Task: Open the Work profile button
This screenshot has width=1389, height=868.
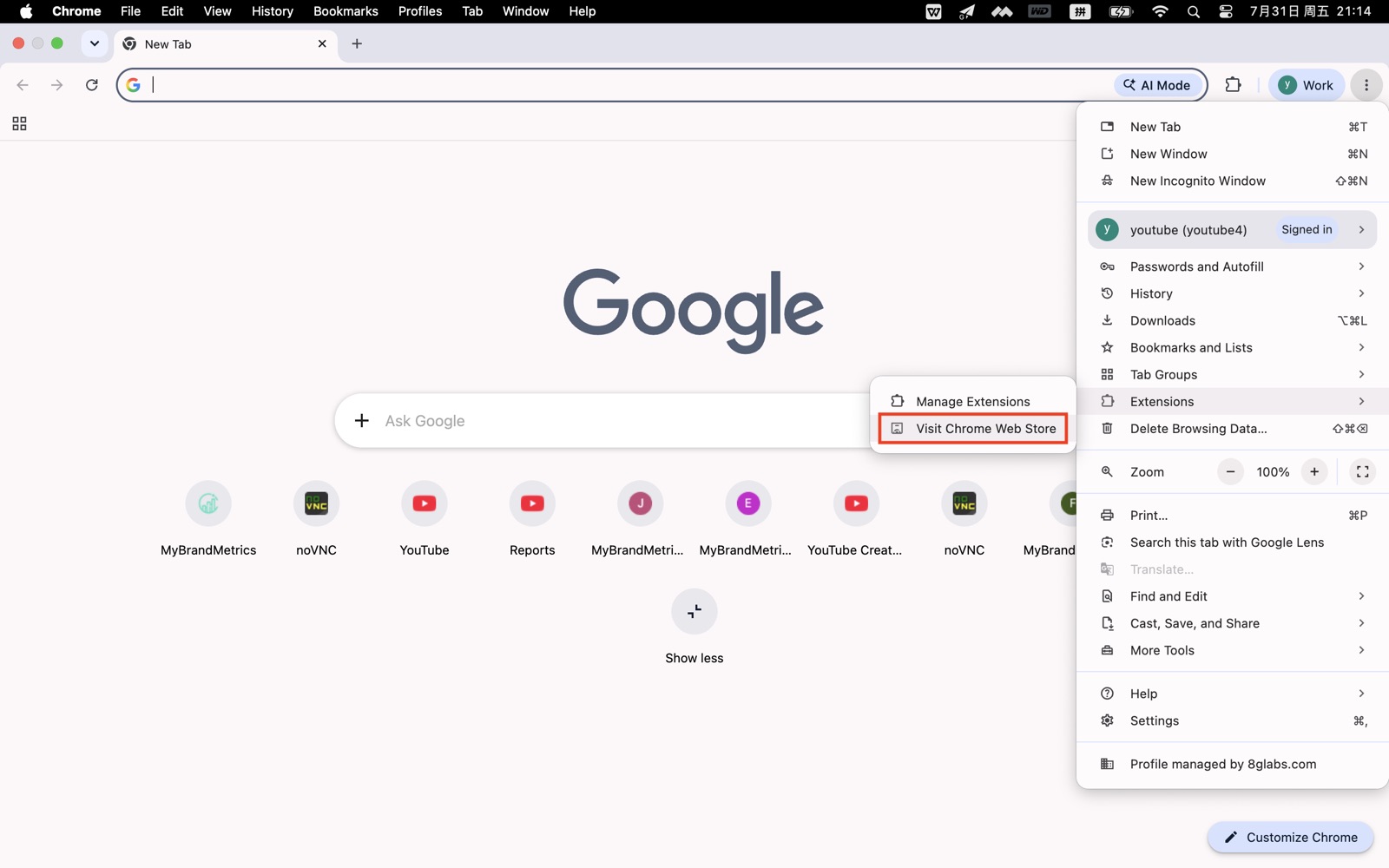Action: [1306, 85]
